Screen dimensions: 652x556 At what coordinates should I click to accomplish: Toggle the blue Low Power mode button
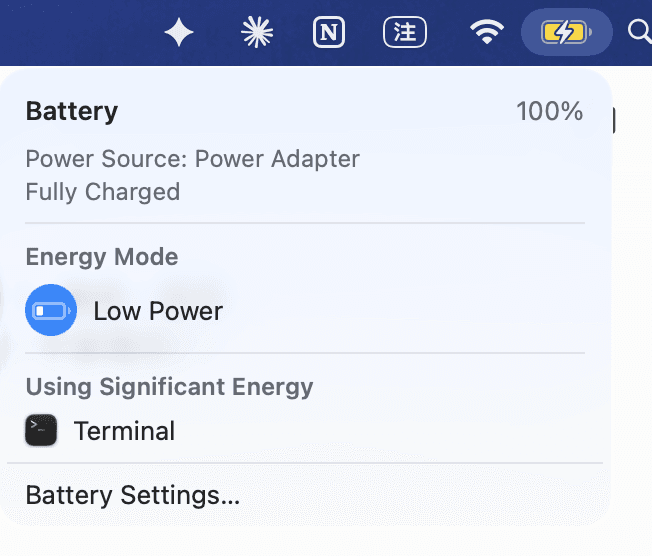(51, 310)
